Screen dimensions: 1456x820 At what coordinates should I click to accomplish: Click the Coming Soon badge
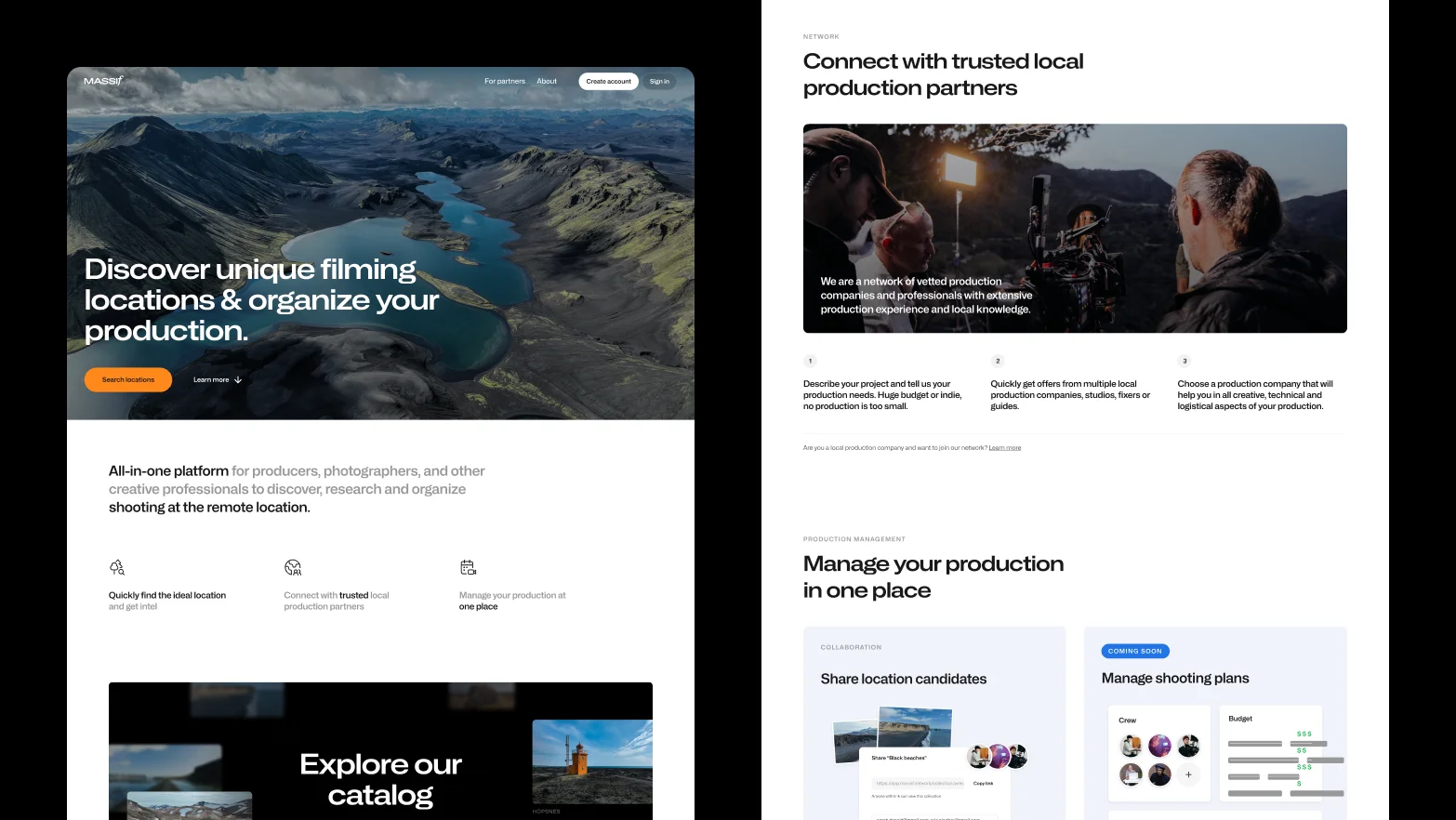pos(1134,651)
